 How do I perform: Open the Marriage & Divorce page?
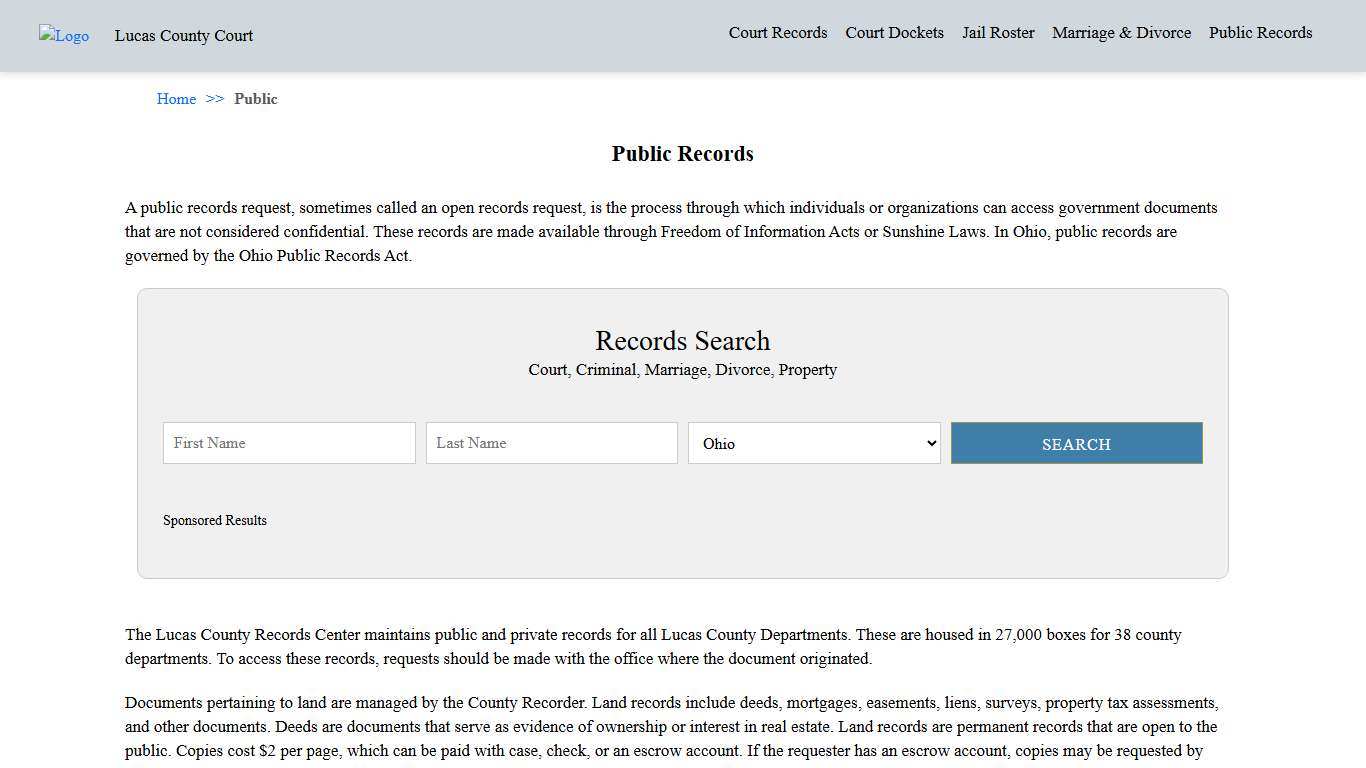click(x=1121, y=33)
